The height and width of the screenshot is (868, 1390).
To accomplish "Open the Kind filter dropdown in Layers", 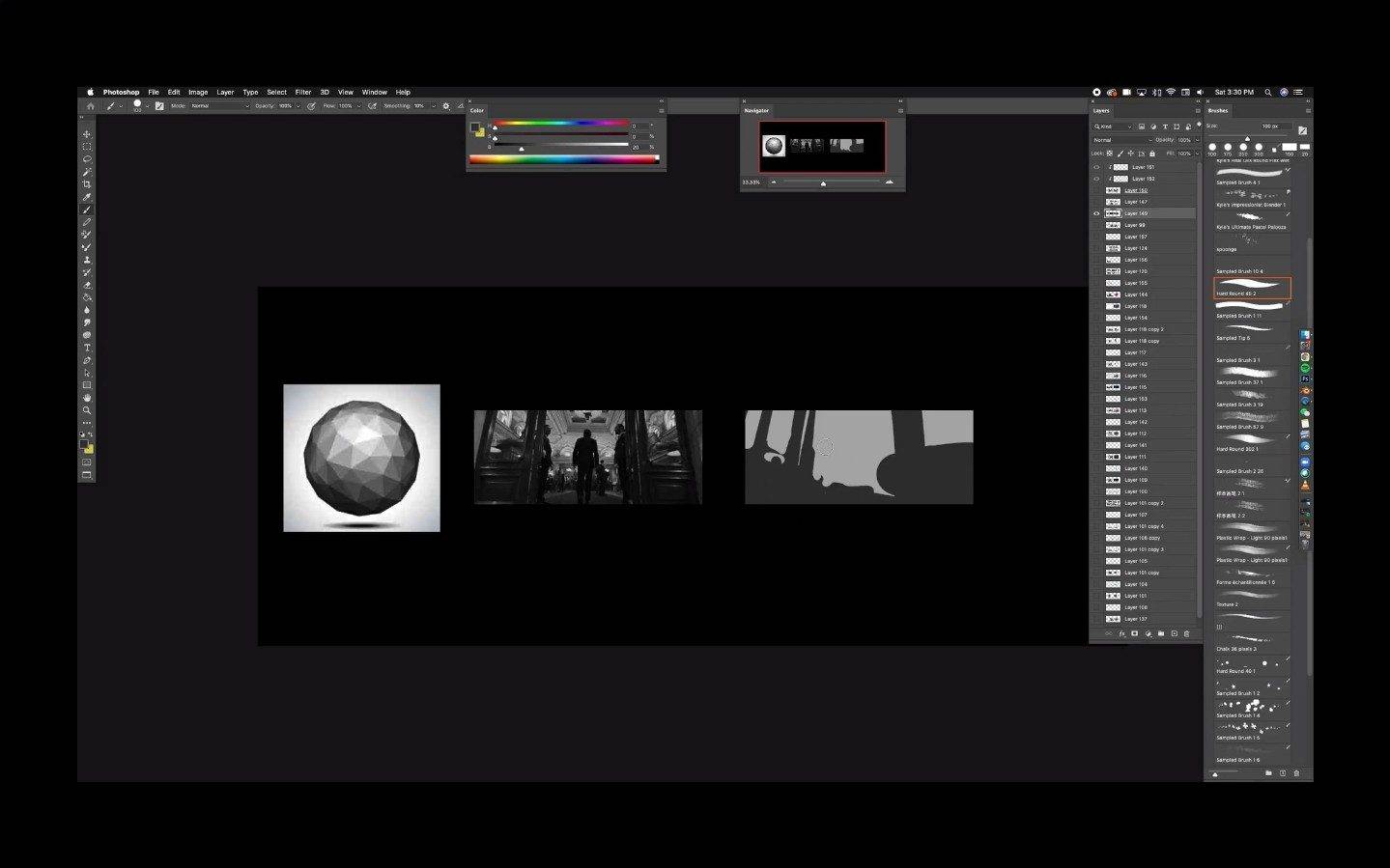I will [x=1113, y=126].
